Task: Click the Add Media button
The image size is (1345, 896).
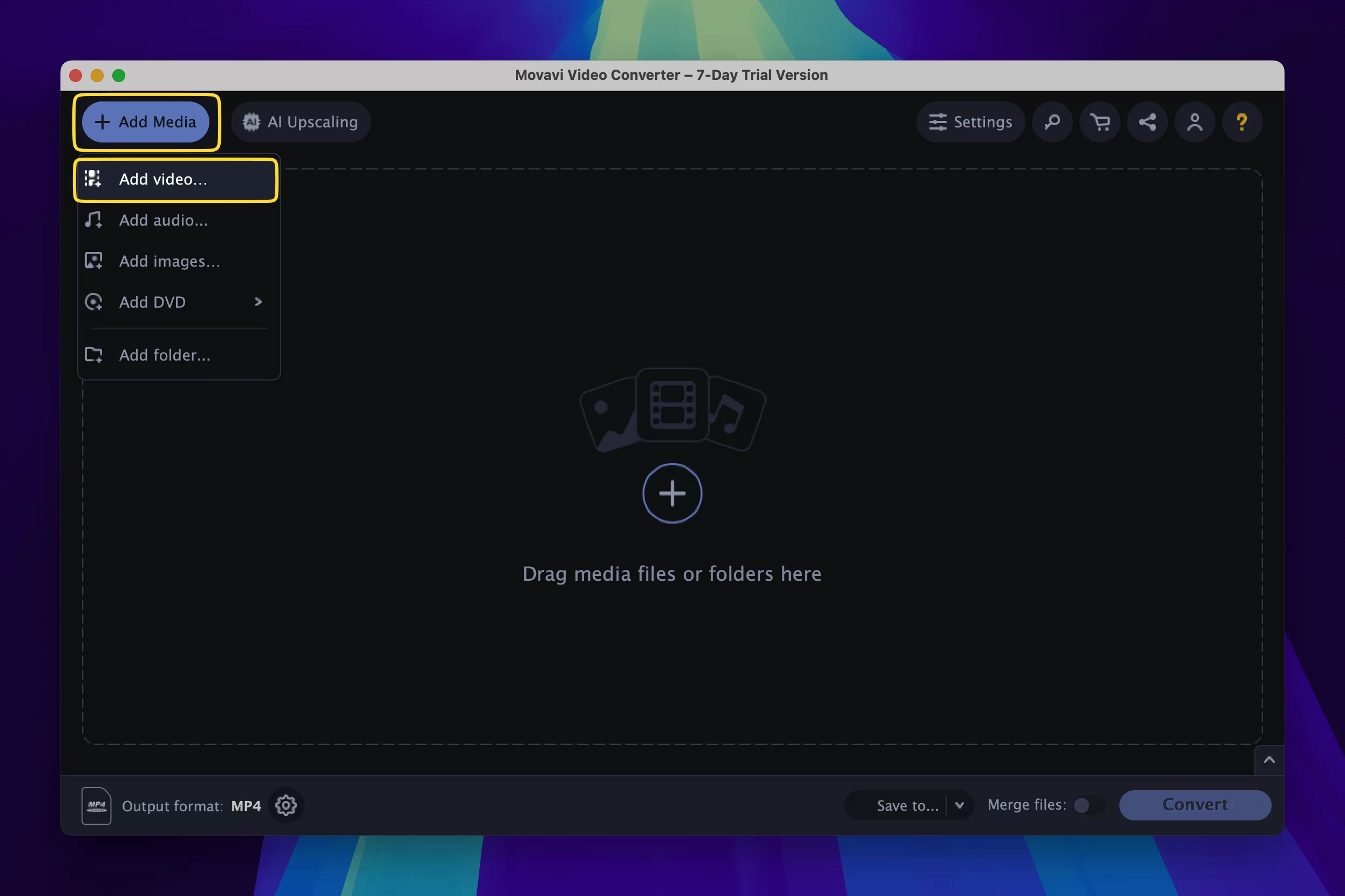Action: [x=146, y=121]
